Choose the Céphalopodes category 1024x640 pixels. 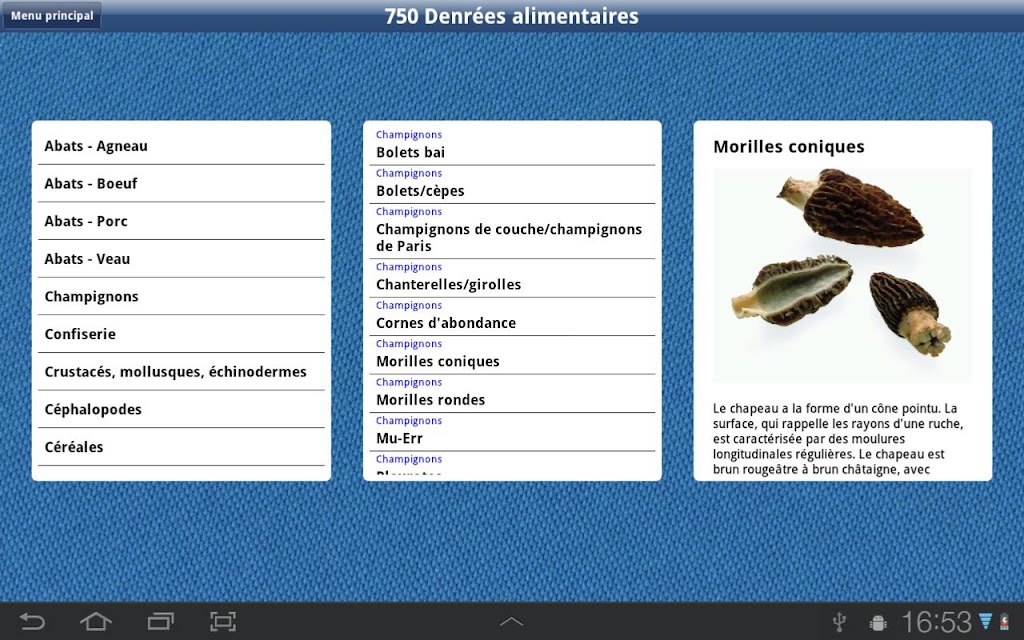coord(181,409)
